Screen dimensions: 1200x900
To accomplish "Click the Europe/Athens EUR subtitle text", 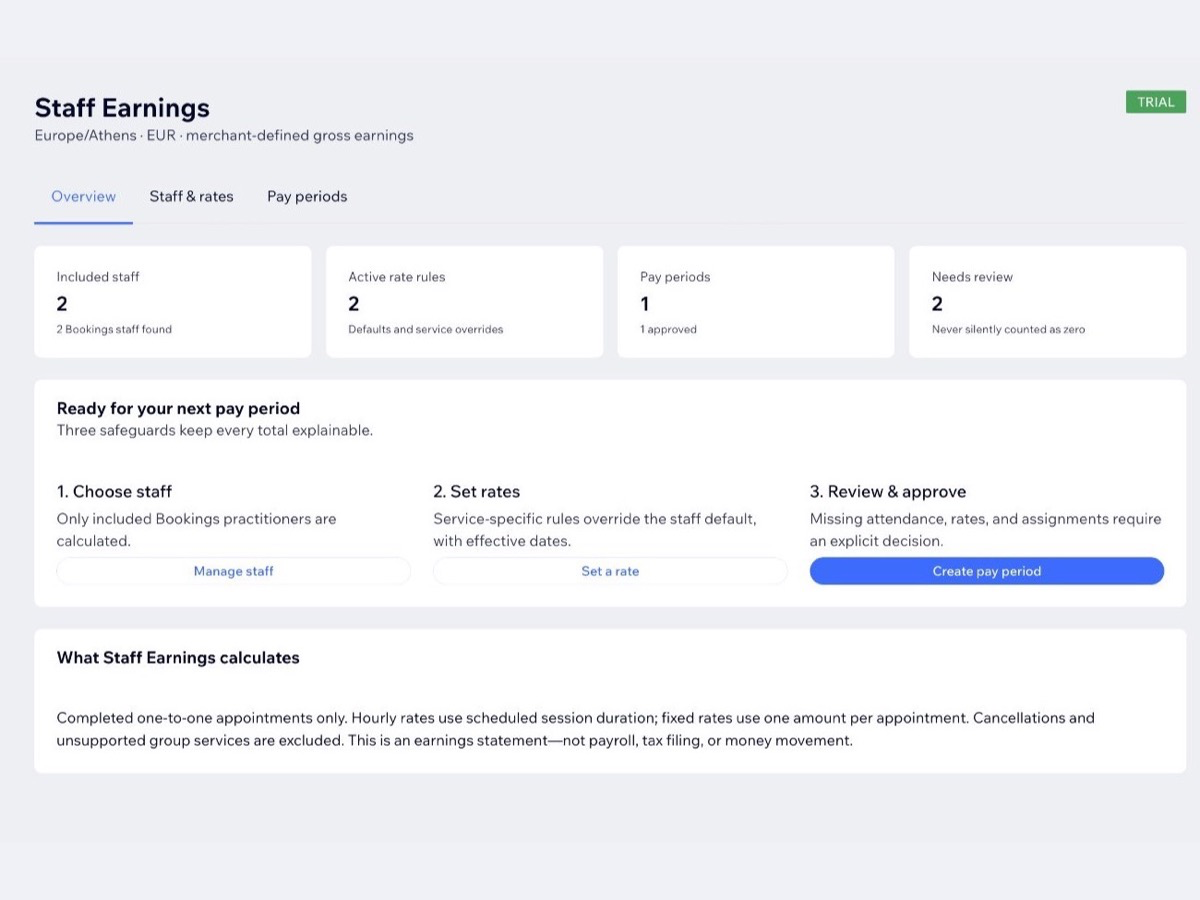I will (224, 135).
